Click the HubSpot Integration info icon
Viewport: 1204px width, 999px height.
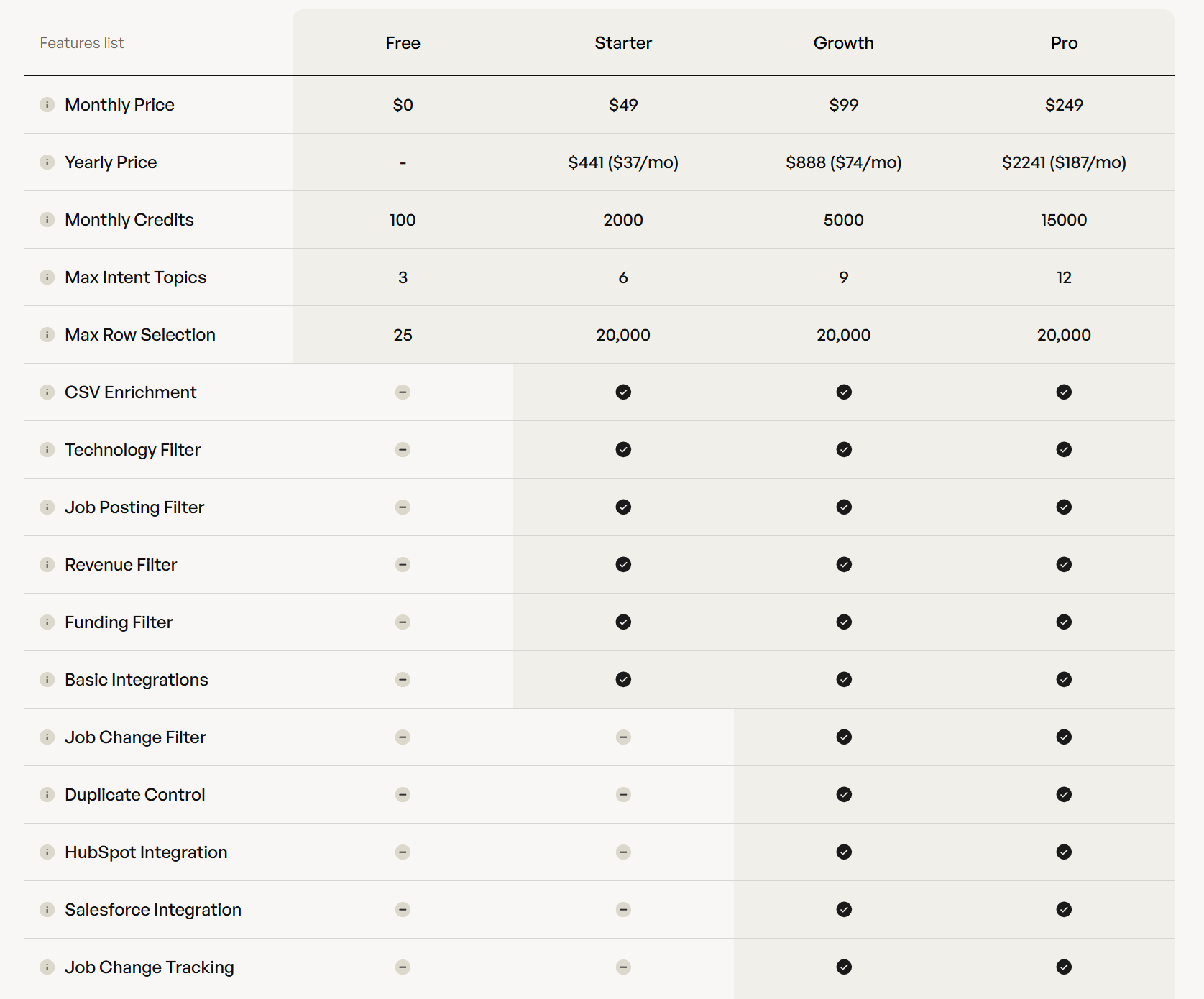coord(47,852)
